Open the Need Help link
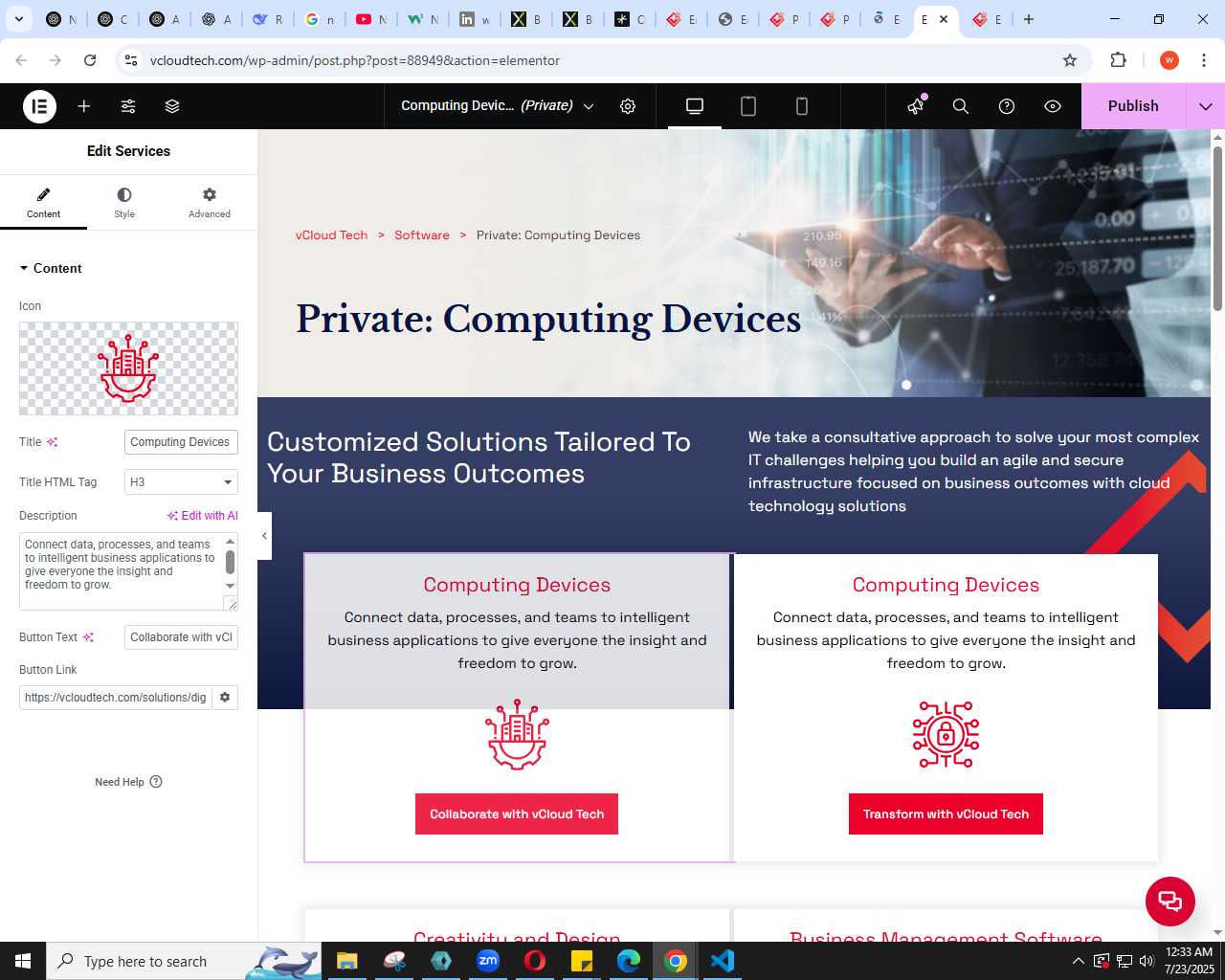Screen dimensions: 1225x980 pos(128,782)
